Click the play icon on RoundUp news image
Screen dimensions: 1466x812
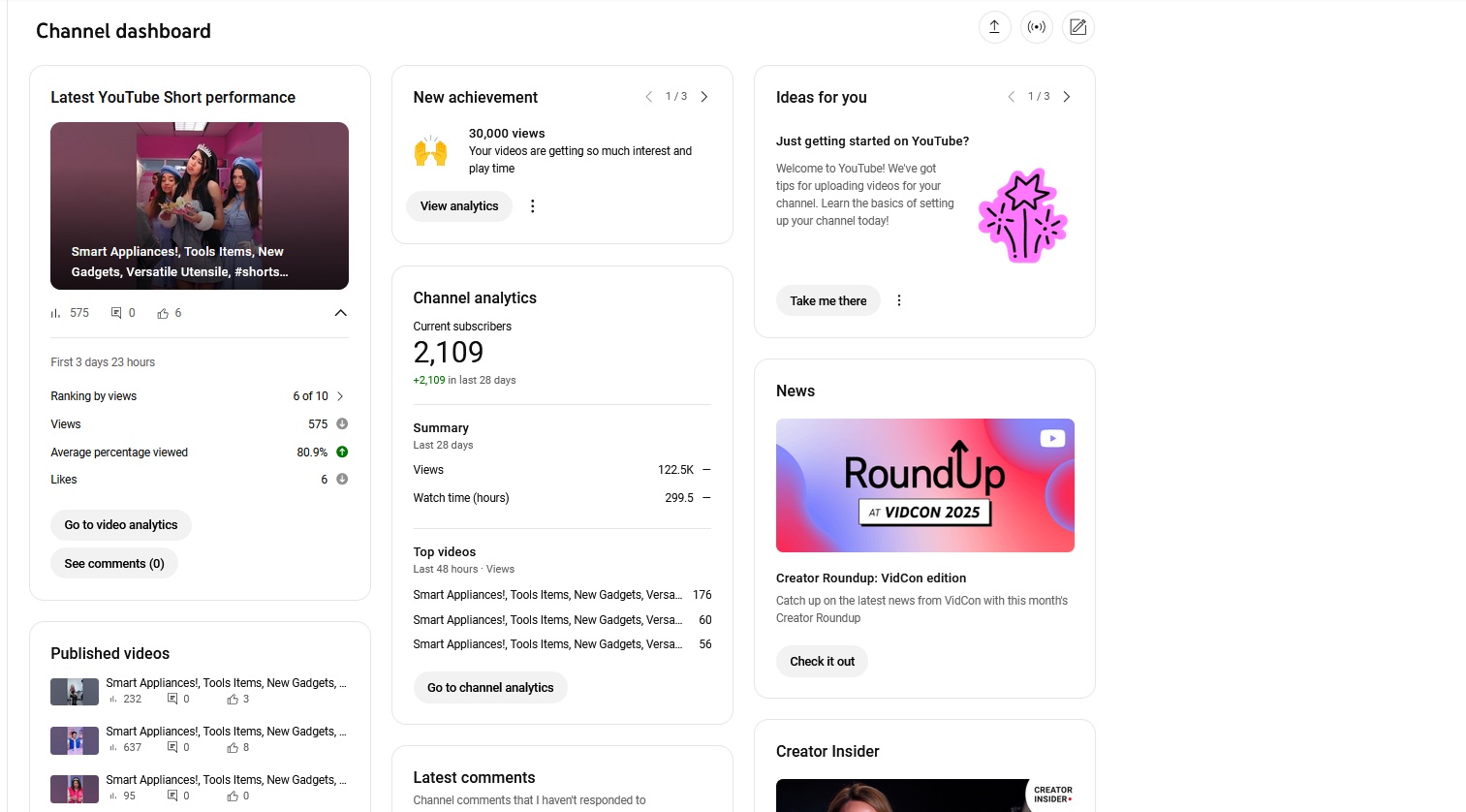[x=1052, y=439]
